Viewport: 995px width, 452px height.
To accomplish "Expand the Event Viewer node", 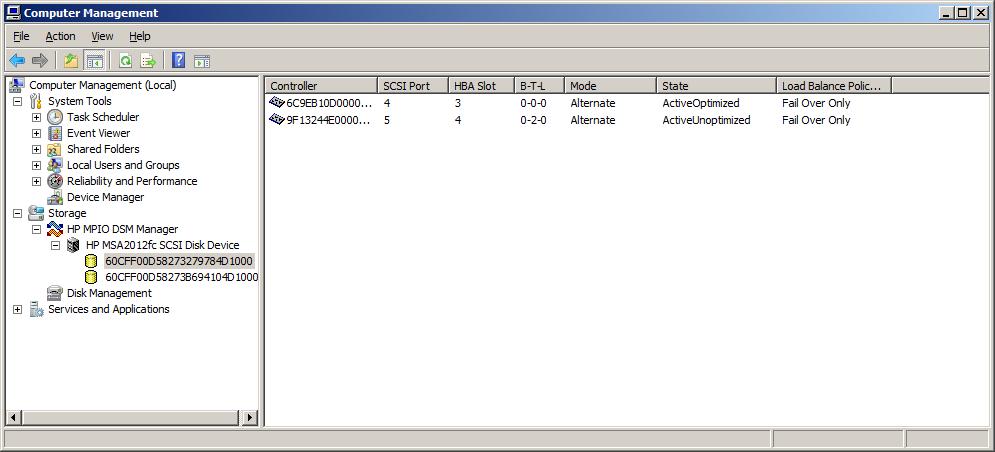I will (x=36, y=133).
